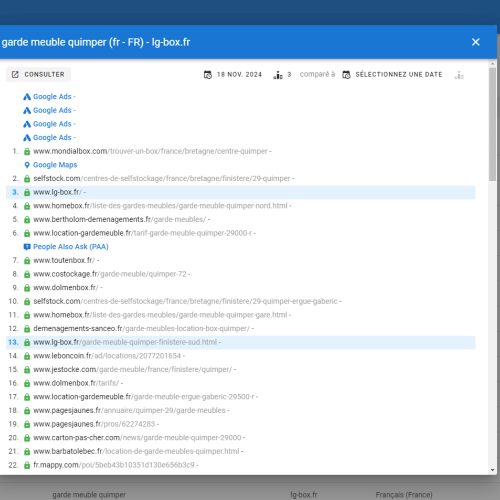The height and width of the screenshot is (500, 500).
Task: Open the rank 13 lg-box.fr finistere-sud link
Action: click(x=125, y=342)
